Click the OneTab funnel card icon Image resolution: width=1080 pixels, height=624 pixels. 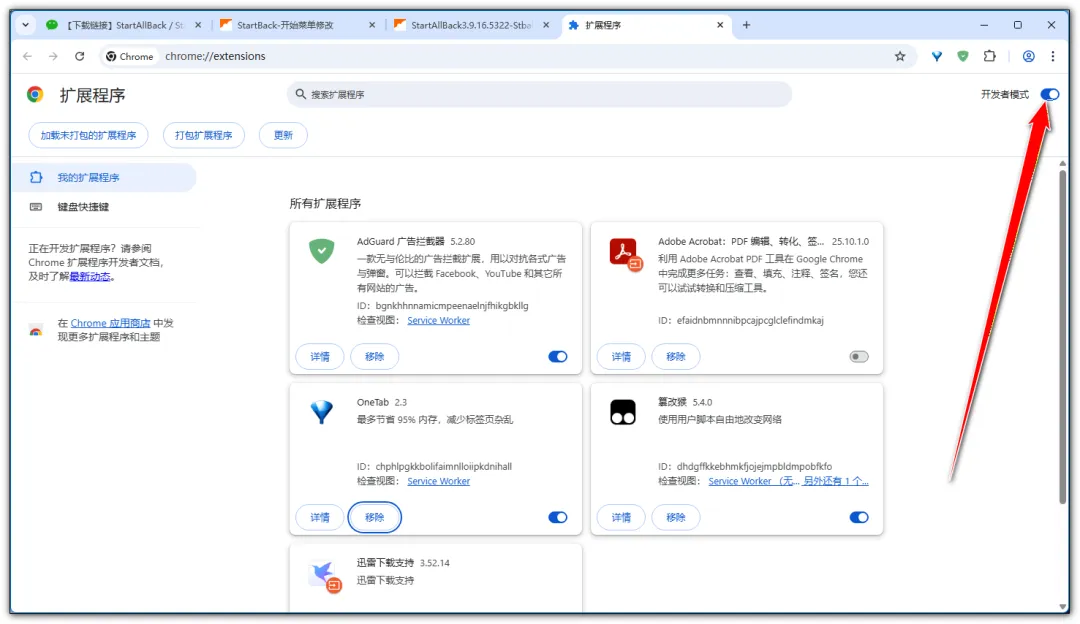pyautogui.click(x=322, y=412)
